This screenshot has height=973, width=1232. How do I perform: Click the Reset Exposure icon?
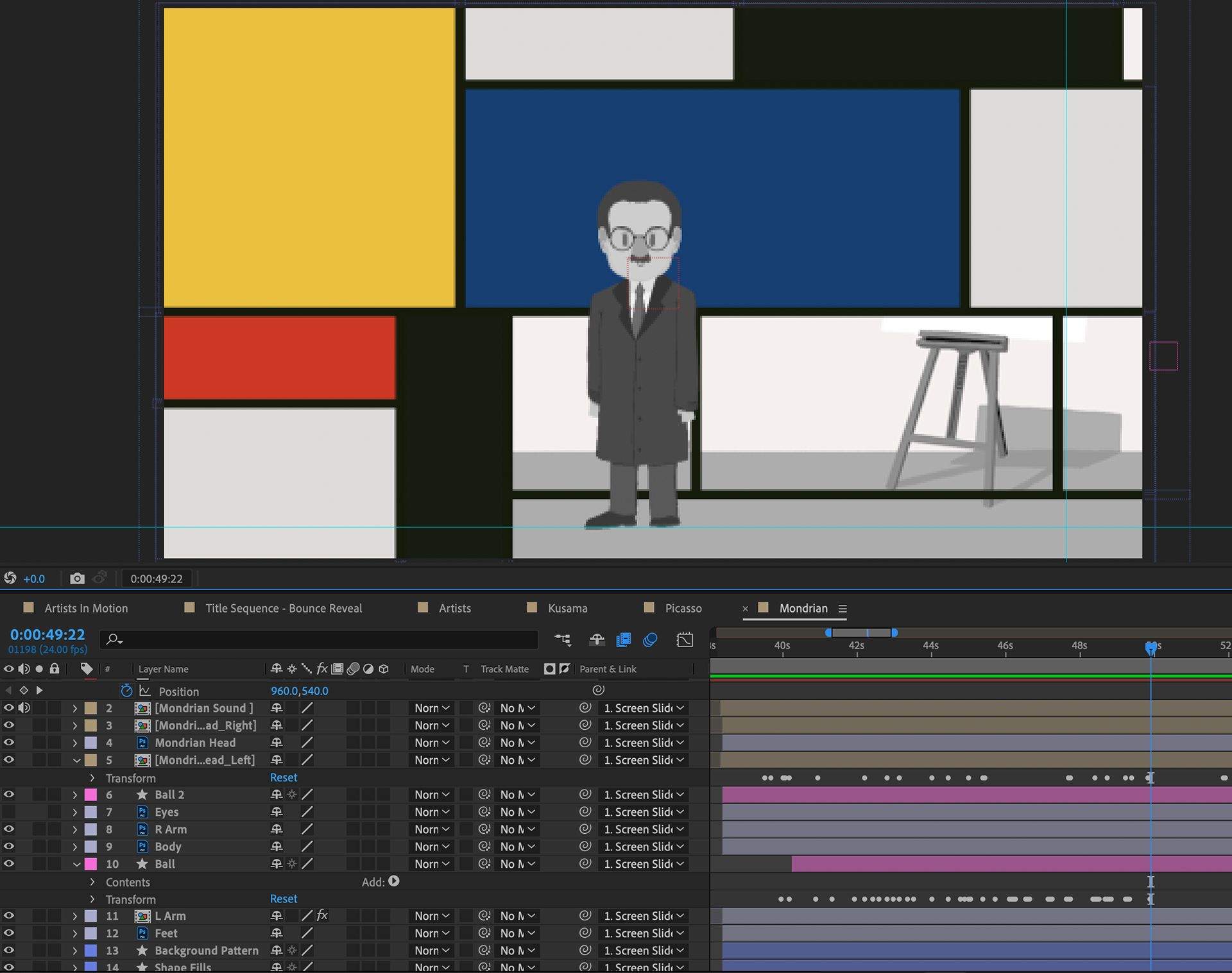[x=10, y=579]
